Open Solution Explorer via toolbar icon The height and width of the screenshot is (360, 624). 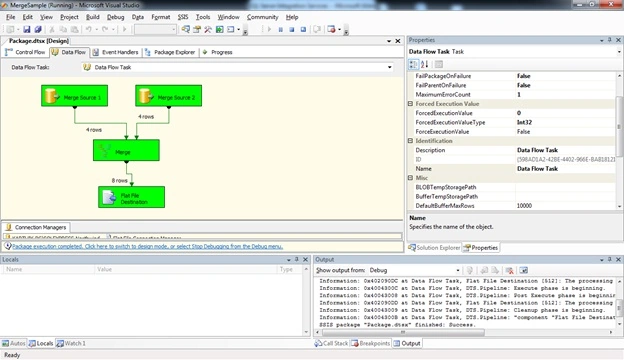point(185,29)
